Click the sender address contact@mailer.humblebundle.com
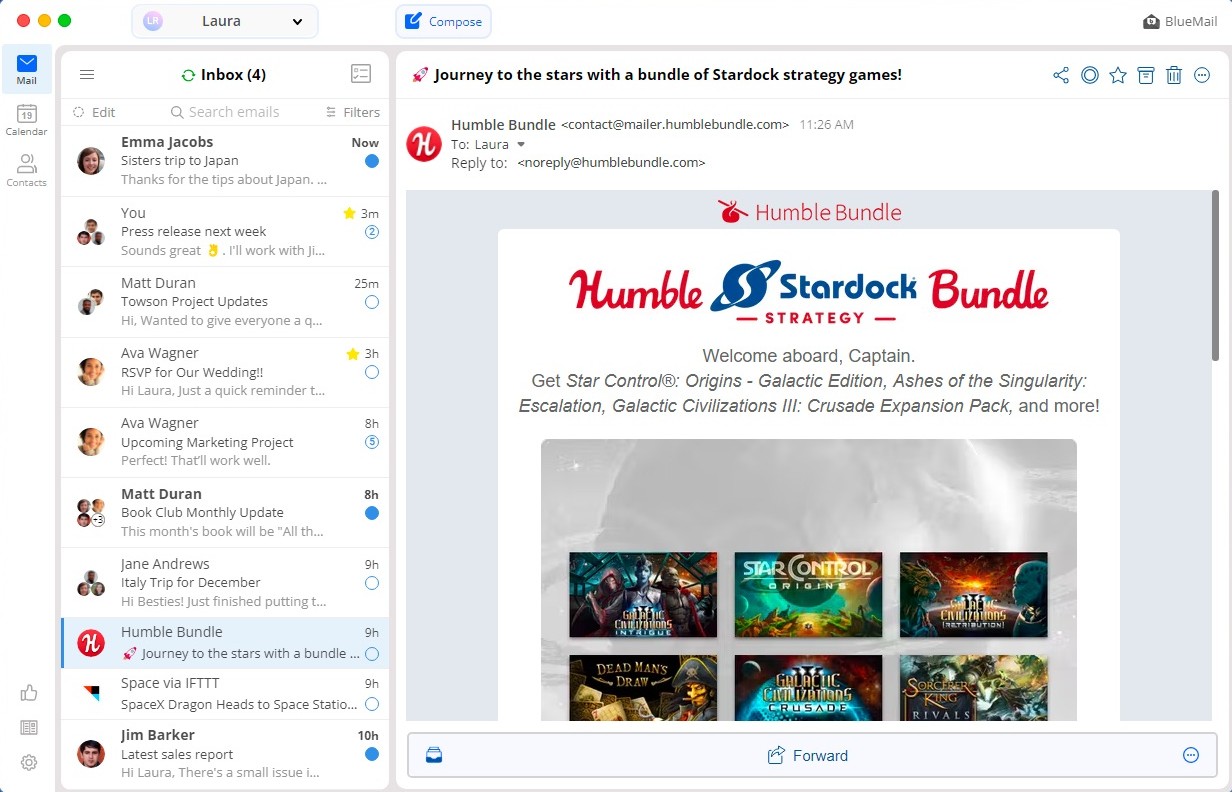This screenshot has height=792, width=1232. 675,125
